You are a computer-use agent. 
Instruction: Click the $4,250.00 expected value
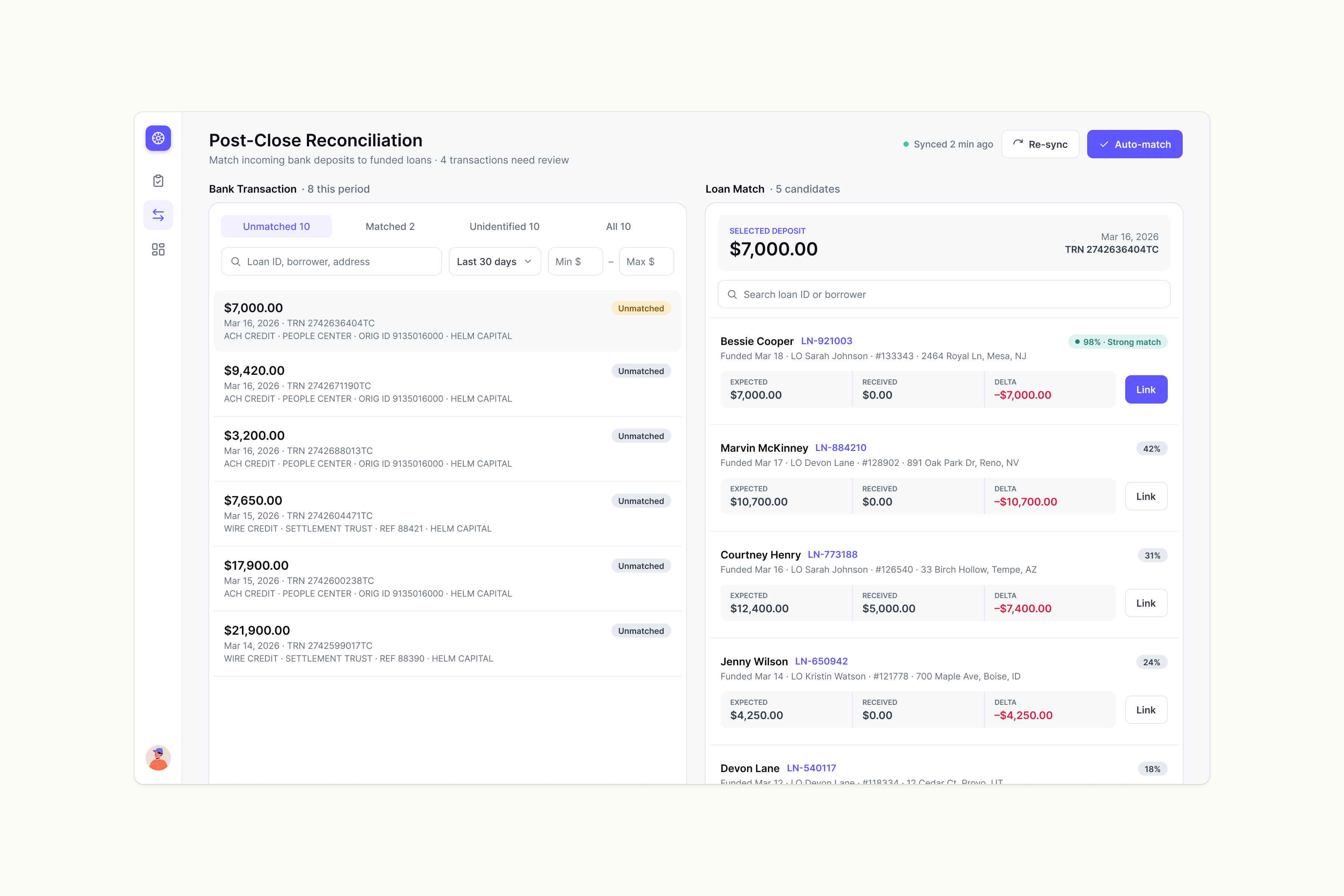[757, 715]
